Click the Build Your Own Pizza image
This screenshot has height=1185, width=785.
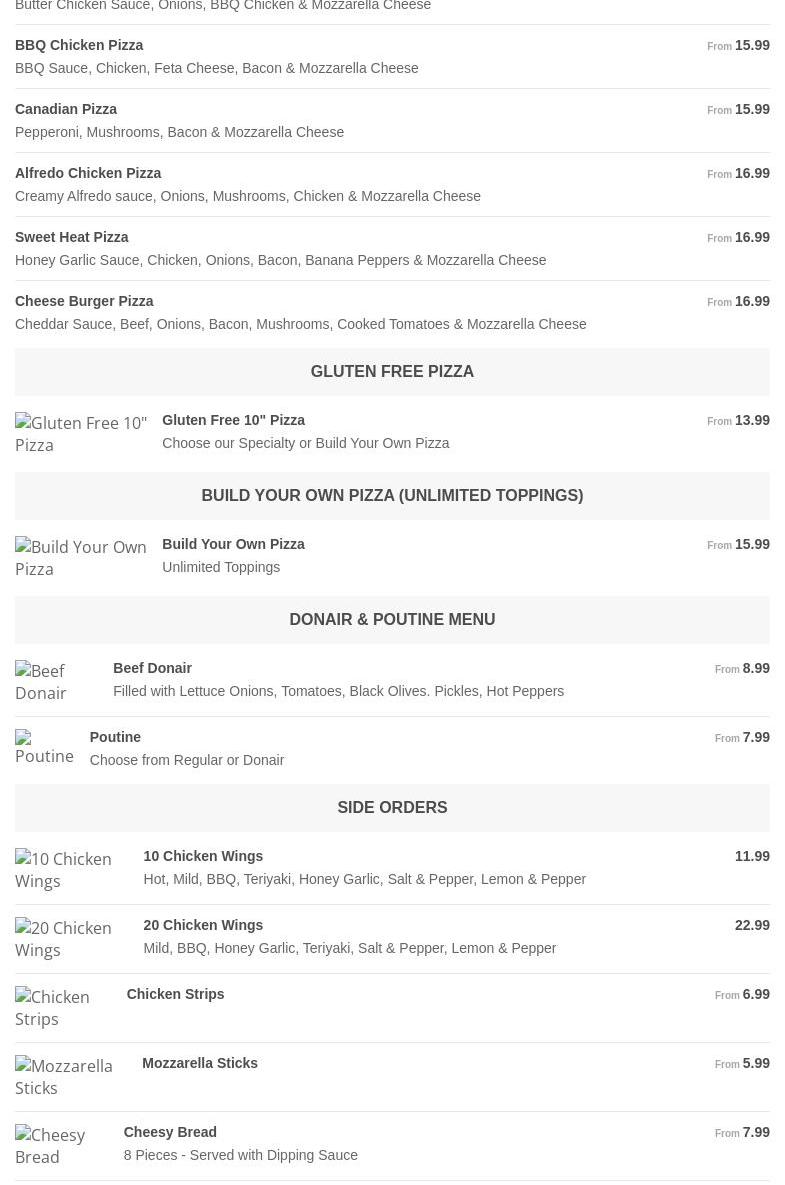[81, 558]
